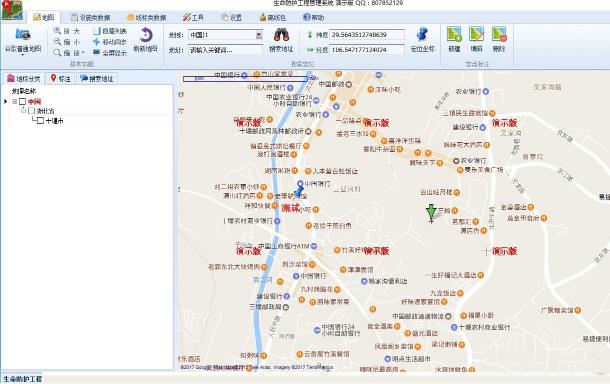Image resolution: width=610 pixels, height=384 pixels.
Task: Open the 工具 ribbon tab
Action: [194, 18]
